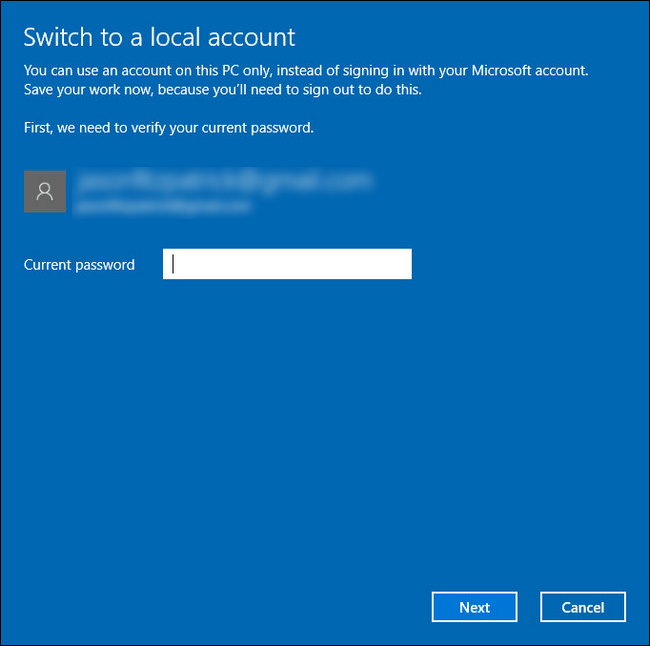Click the right end of password field
Image resolution: width=650 pixels, height=646 pixels.
point(400,264)
